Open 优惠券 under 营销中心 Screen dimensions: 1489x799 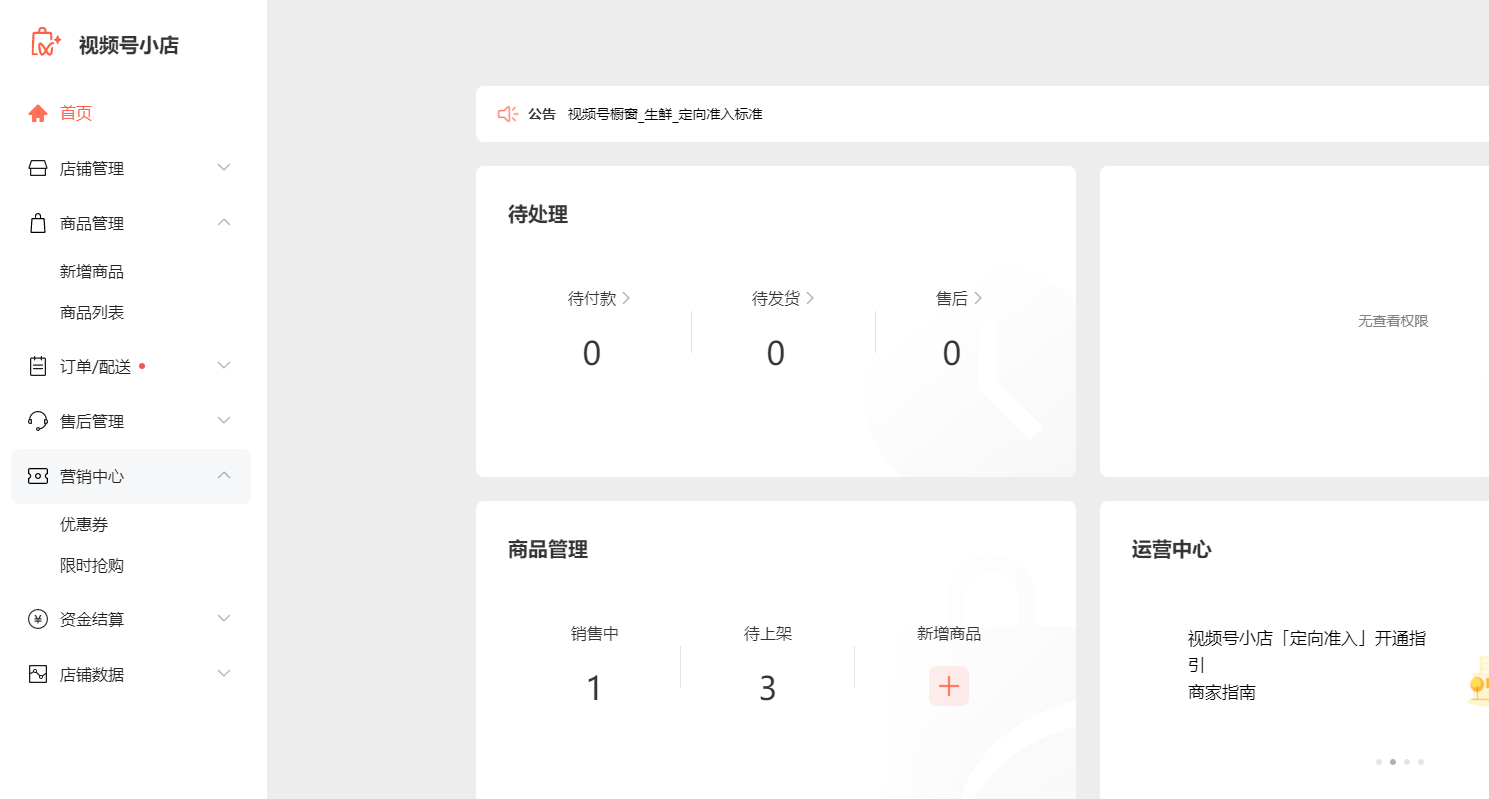tap(84, 525)
